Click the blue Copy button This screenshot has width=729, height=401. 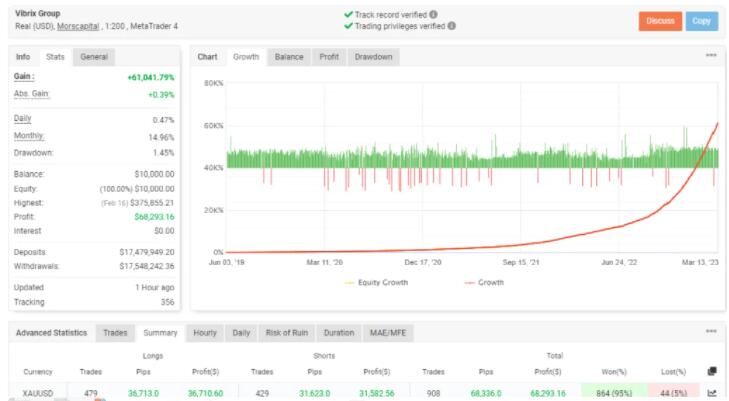click(x=701, y=21)
